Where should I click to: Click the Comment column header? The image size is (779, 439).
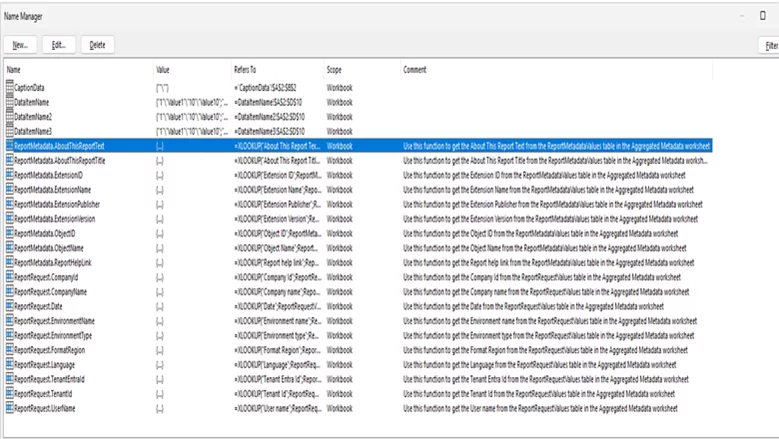(x=415, y=70)
